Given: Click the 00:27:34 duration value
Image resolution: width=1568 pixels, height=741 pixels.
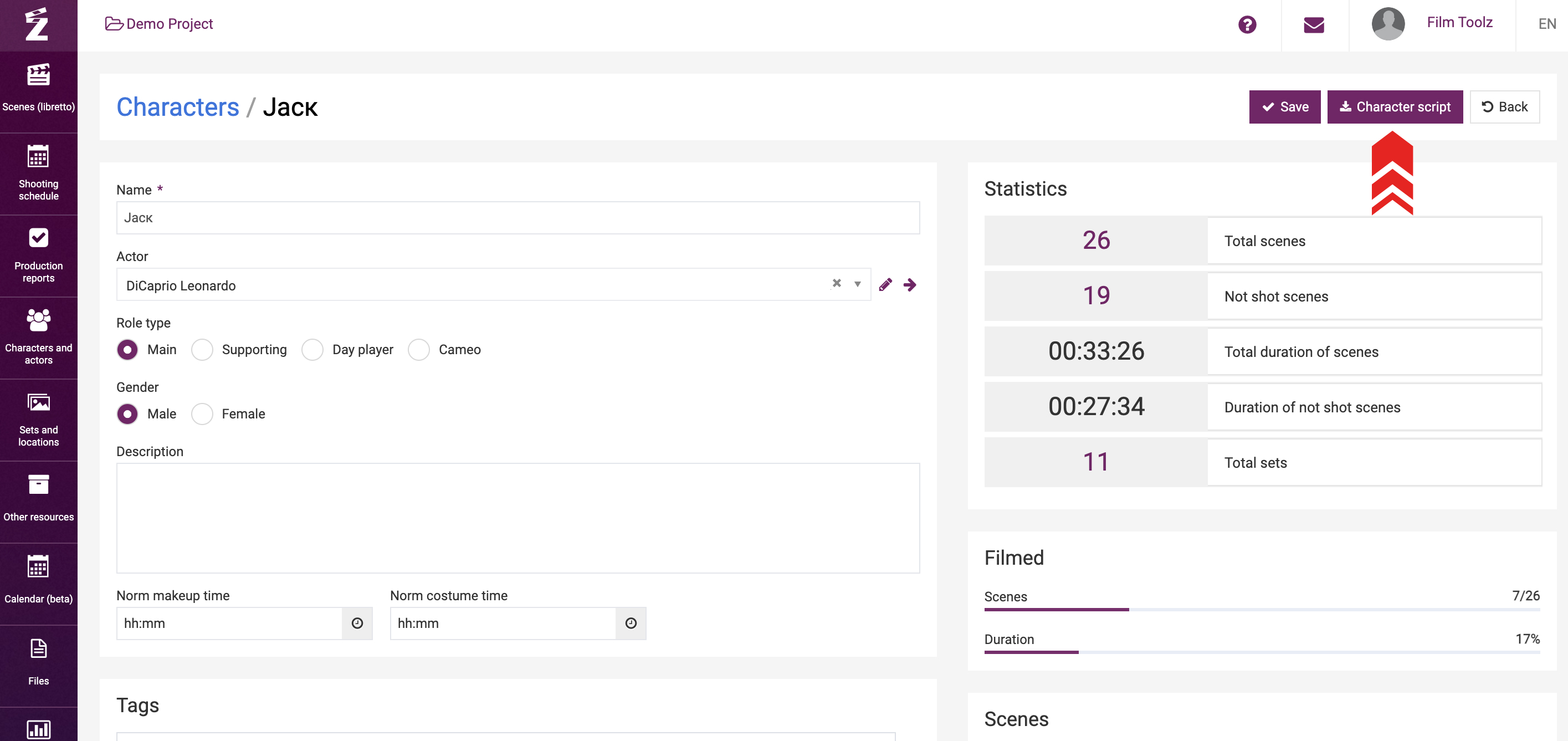Looking at the screenshot, I should (1095, 407).
